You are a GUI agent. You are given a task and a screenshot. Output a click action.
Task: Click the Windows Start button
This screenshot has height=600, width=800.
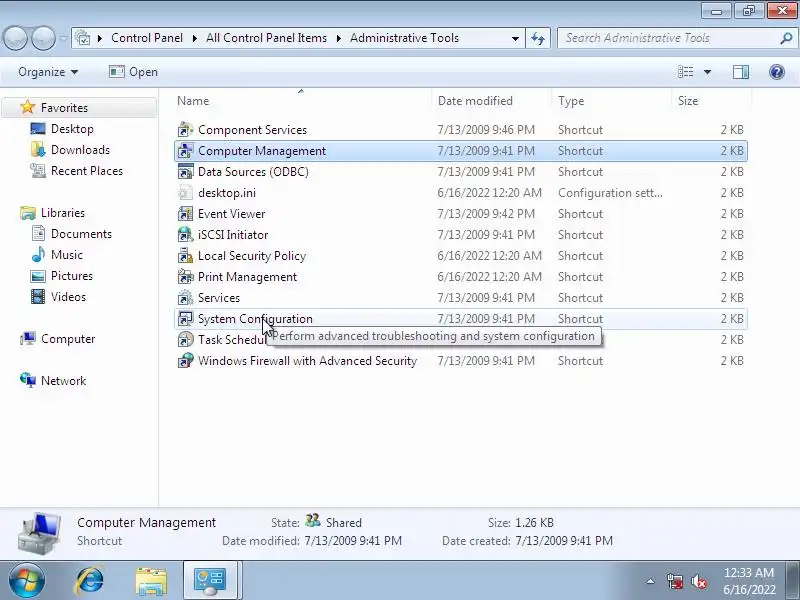click(26, 581)
